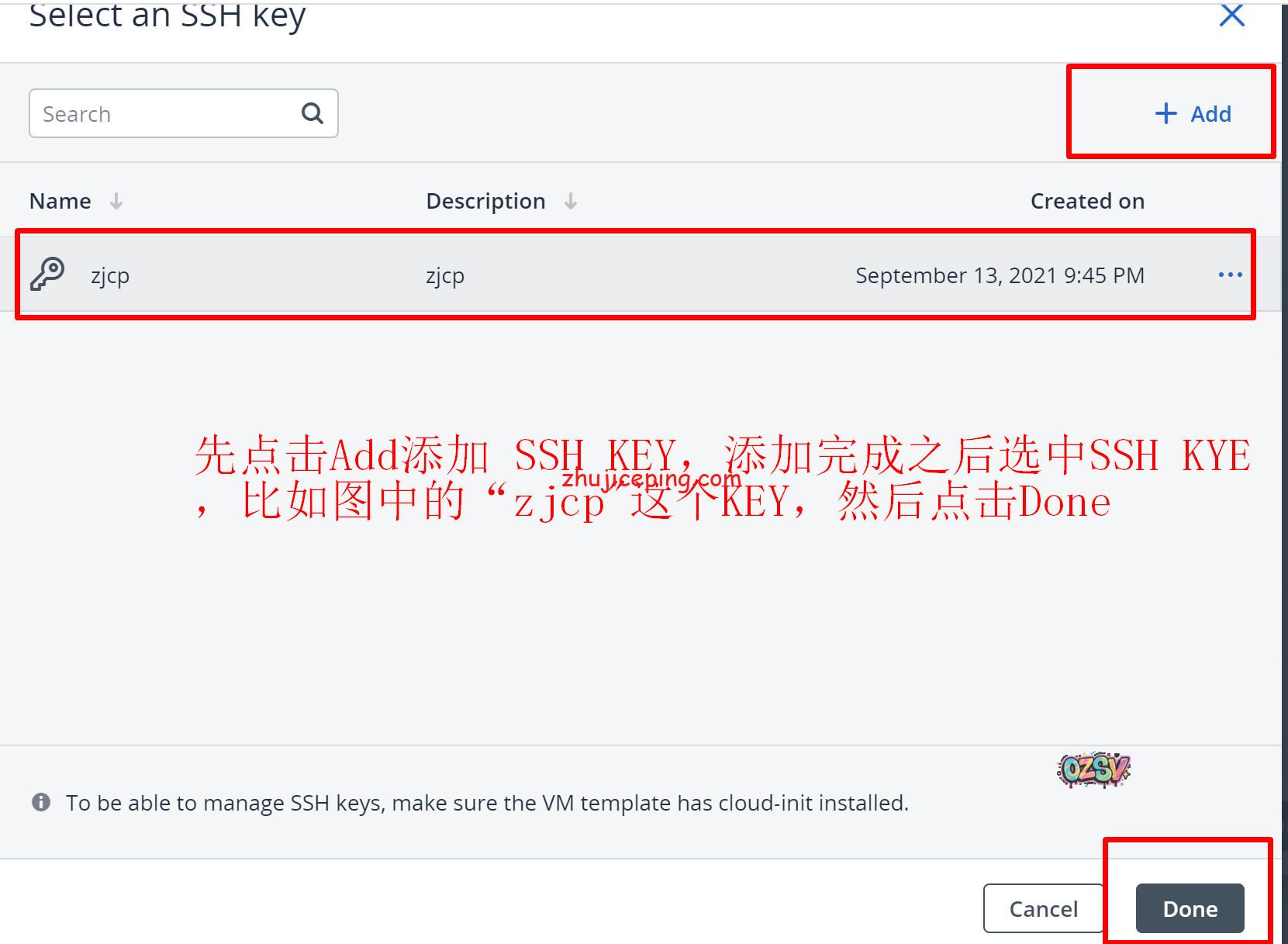Click the OZSV graffiti sticker logo

click(1093, 769)
